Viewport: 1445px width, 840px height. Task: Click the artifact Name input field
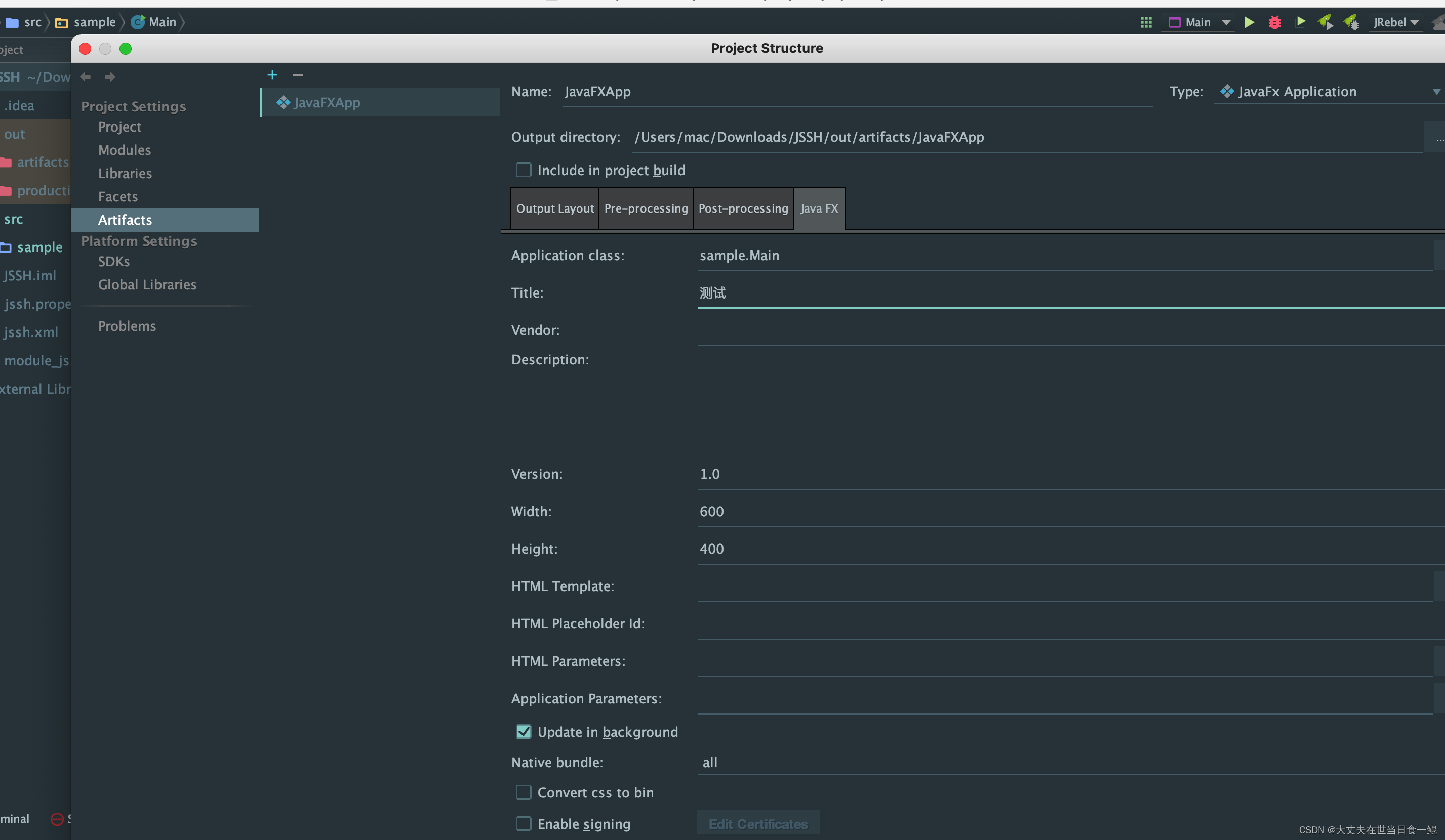(x=857, y=92)
